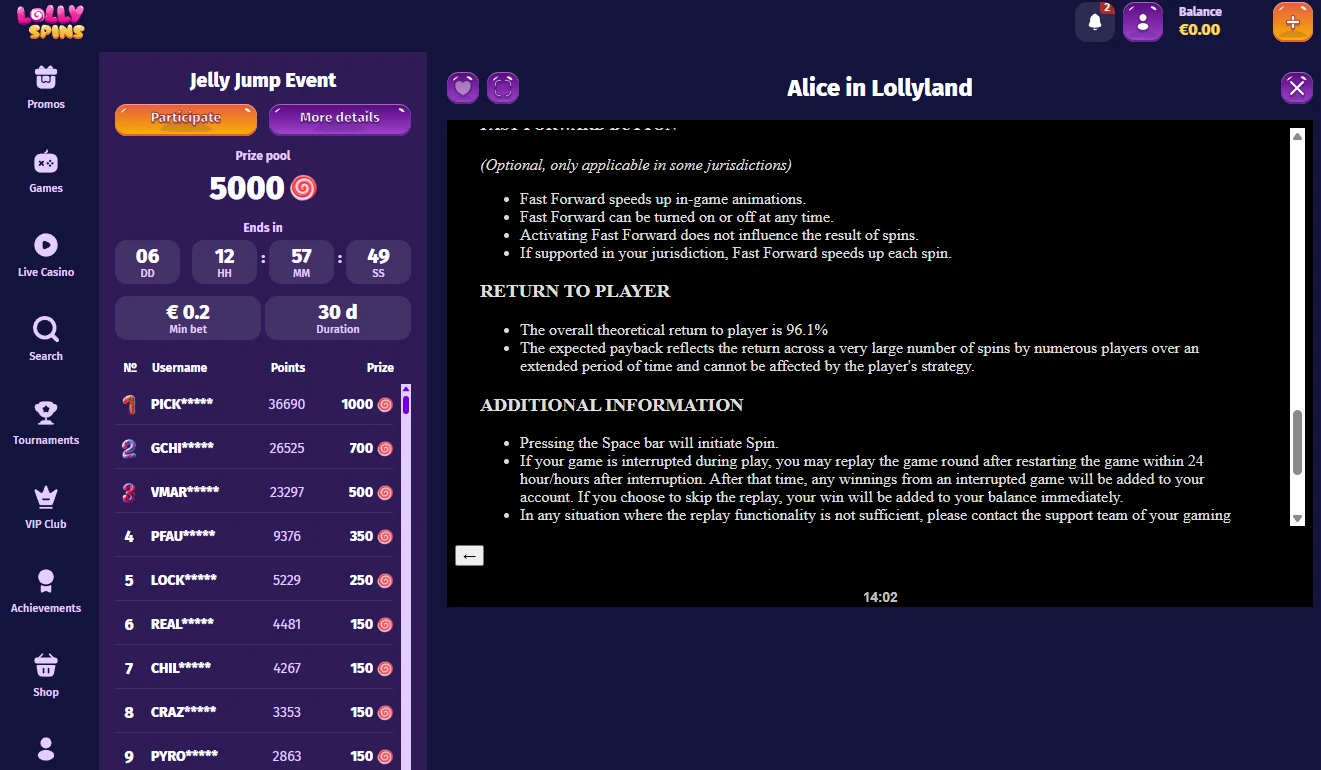Click the leaderboard scrollbar thumb
Screen dimensions: 1321x770
pos(406,405)
